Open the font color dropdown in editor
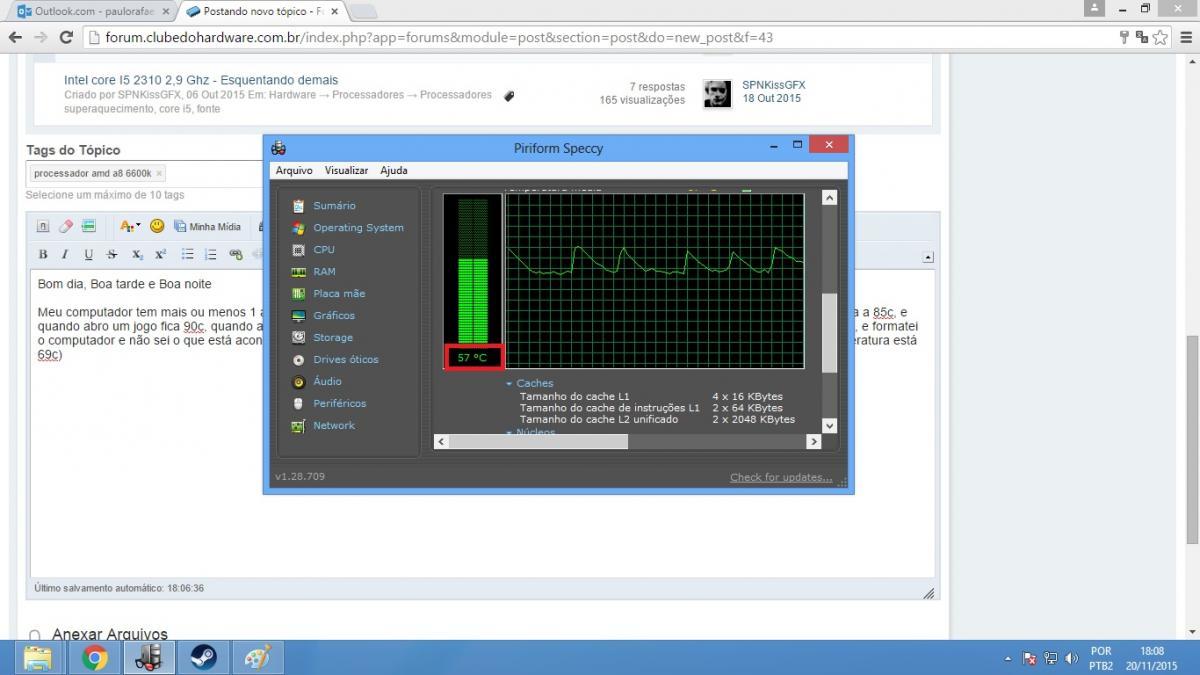Viewport: 1200px width, 675px height. pyautogui.click(x=130, y=226)
